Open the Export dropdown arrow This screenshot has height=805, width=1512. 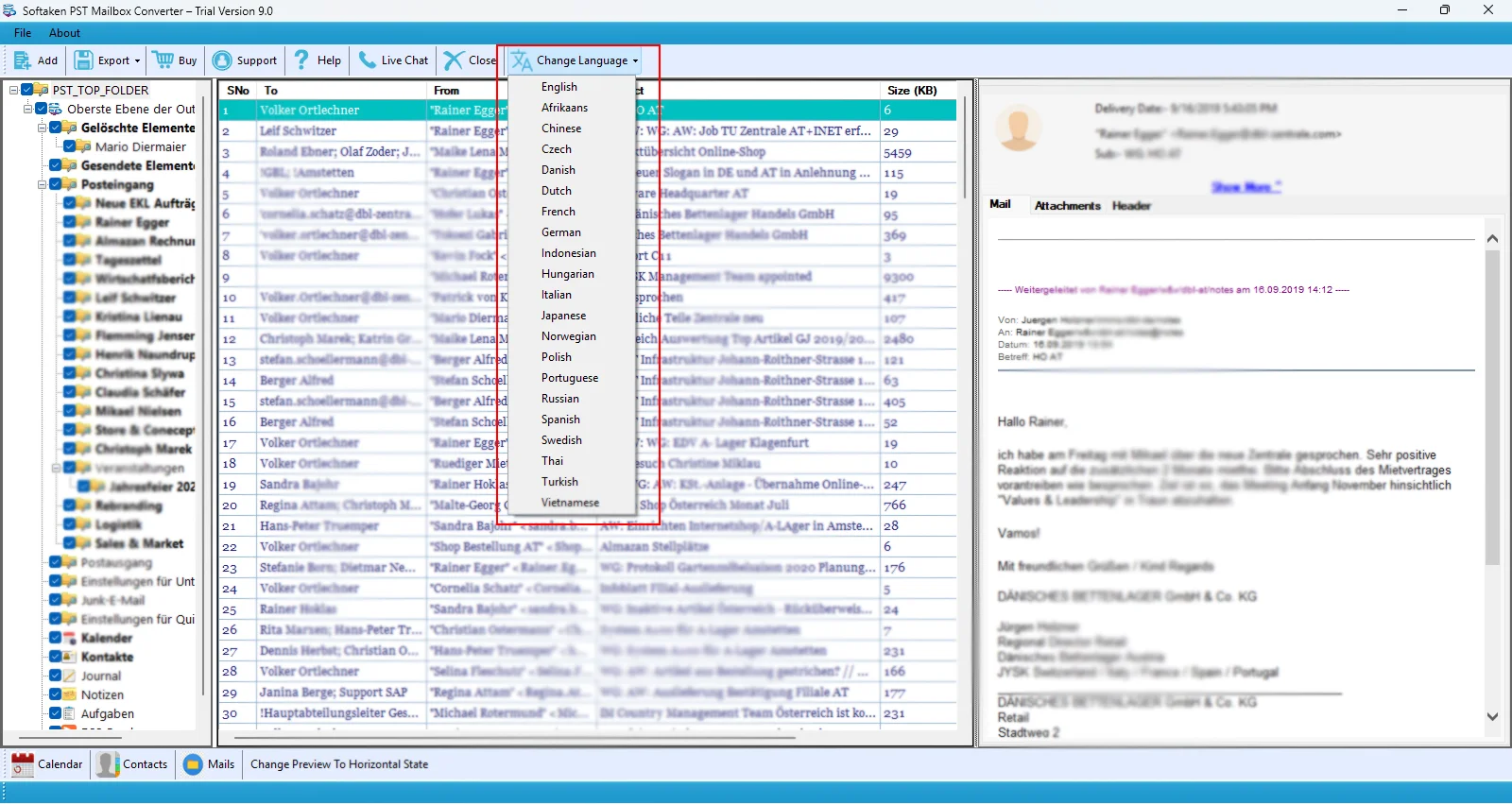pos(137,60)
